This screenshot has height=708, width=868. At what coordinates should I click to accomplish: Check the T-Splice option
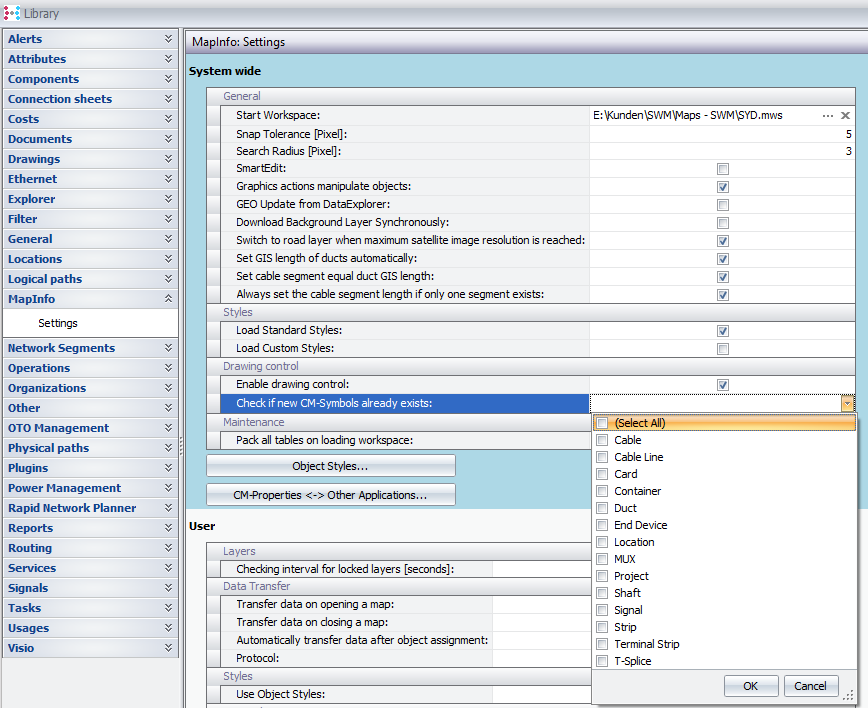602,661
